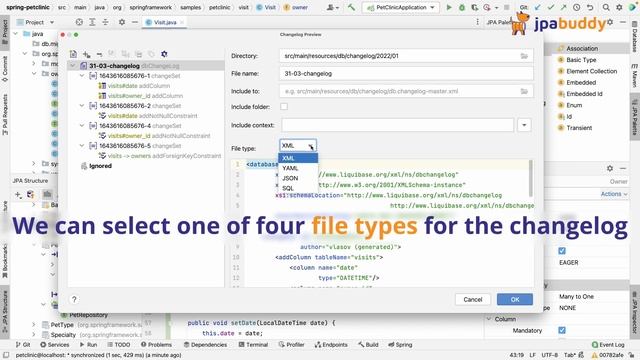Select Embedded Id in JPA Palette

point(584,93)
